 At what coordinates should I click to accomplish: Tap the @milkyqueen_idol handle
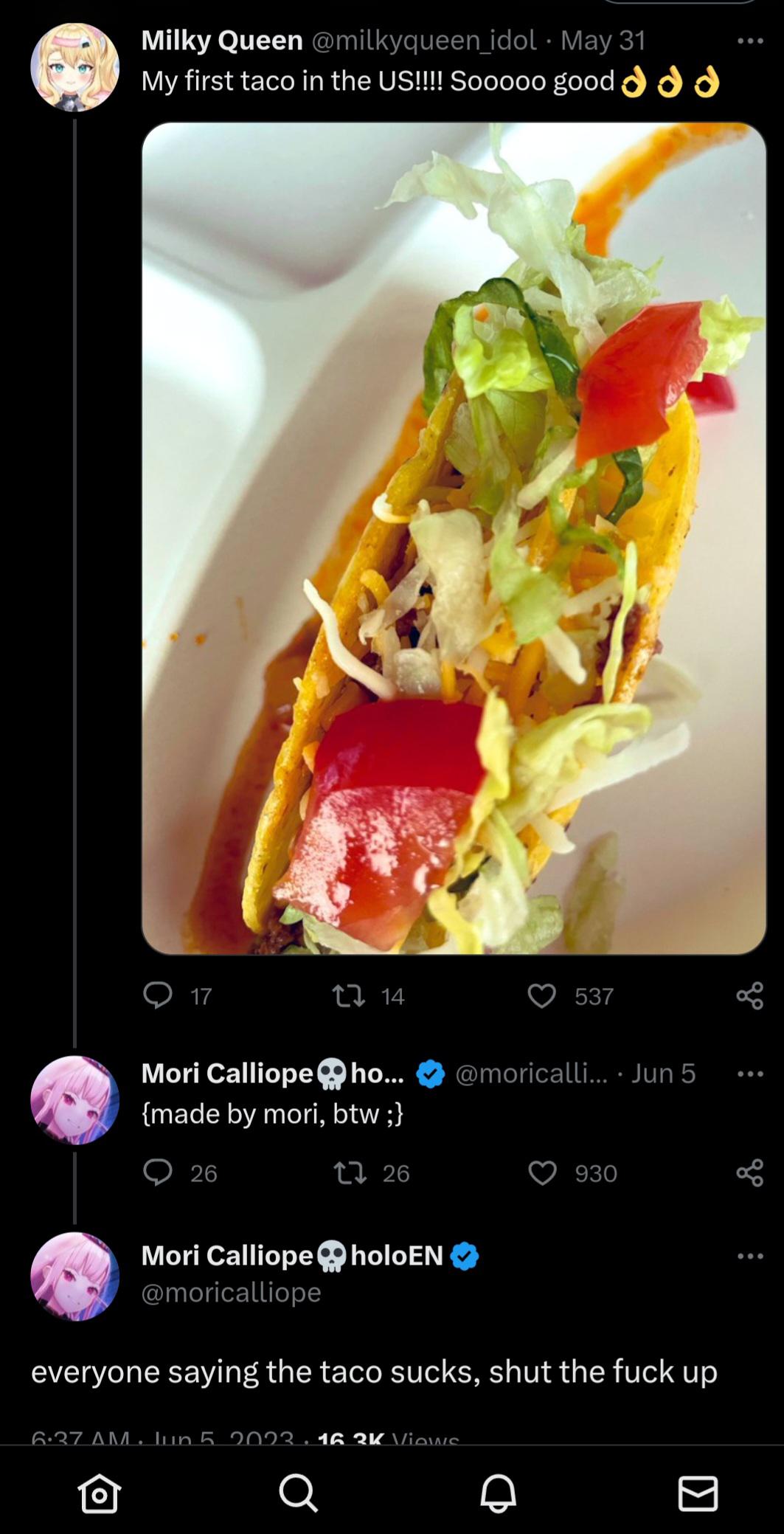(x=424, y=41)
